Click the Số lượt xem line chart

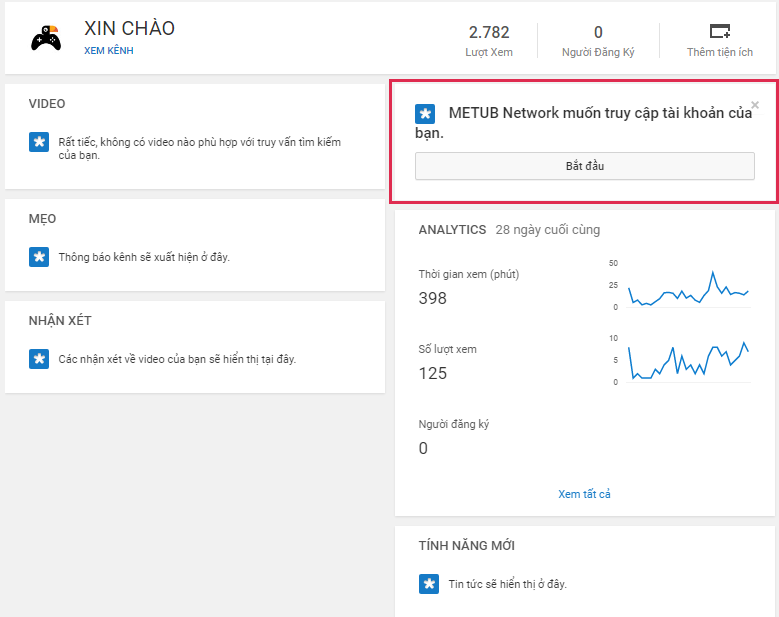pyautogui.click(x=688, y=362)
